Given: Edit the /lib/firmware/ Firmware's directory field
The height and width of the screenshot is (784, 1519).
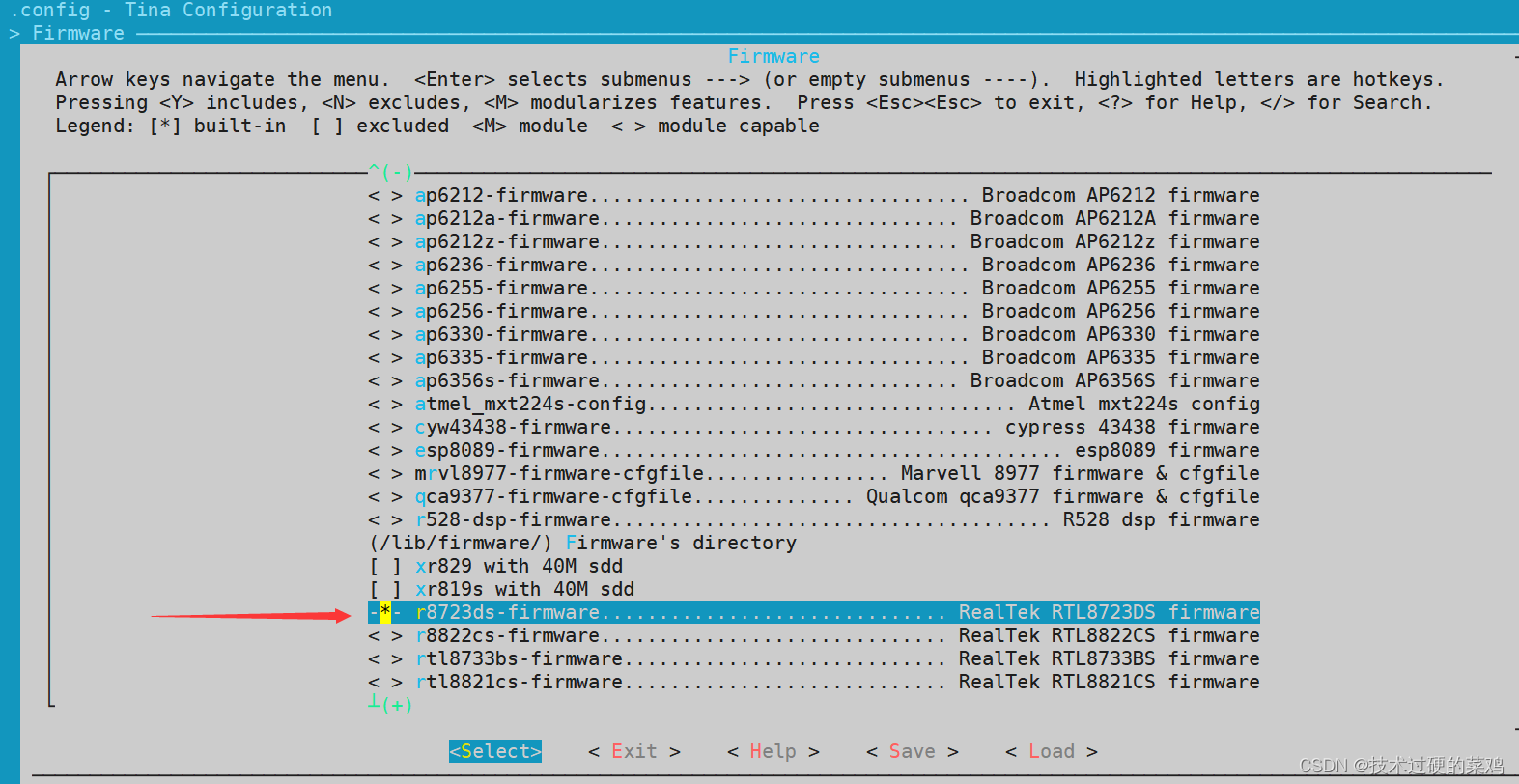Looking at the screenshot, I should pyautogui.click(x=582, y=544).
